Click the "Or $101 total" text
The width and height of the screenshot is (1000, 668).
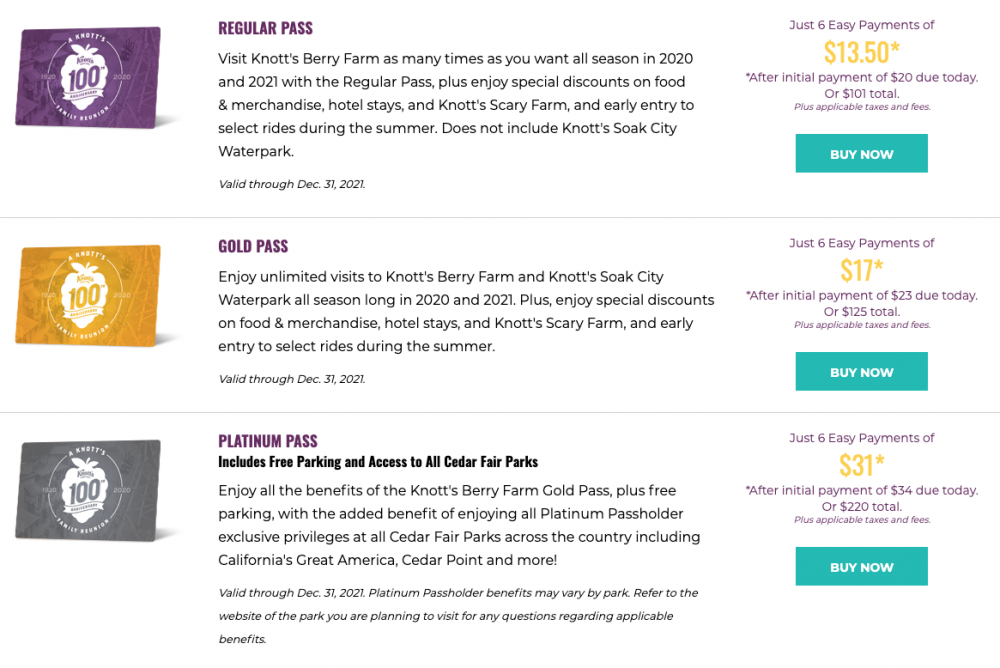pos(861,93)
